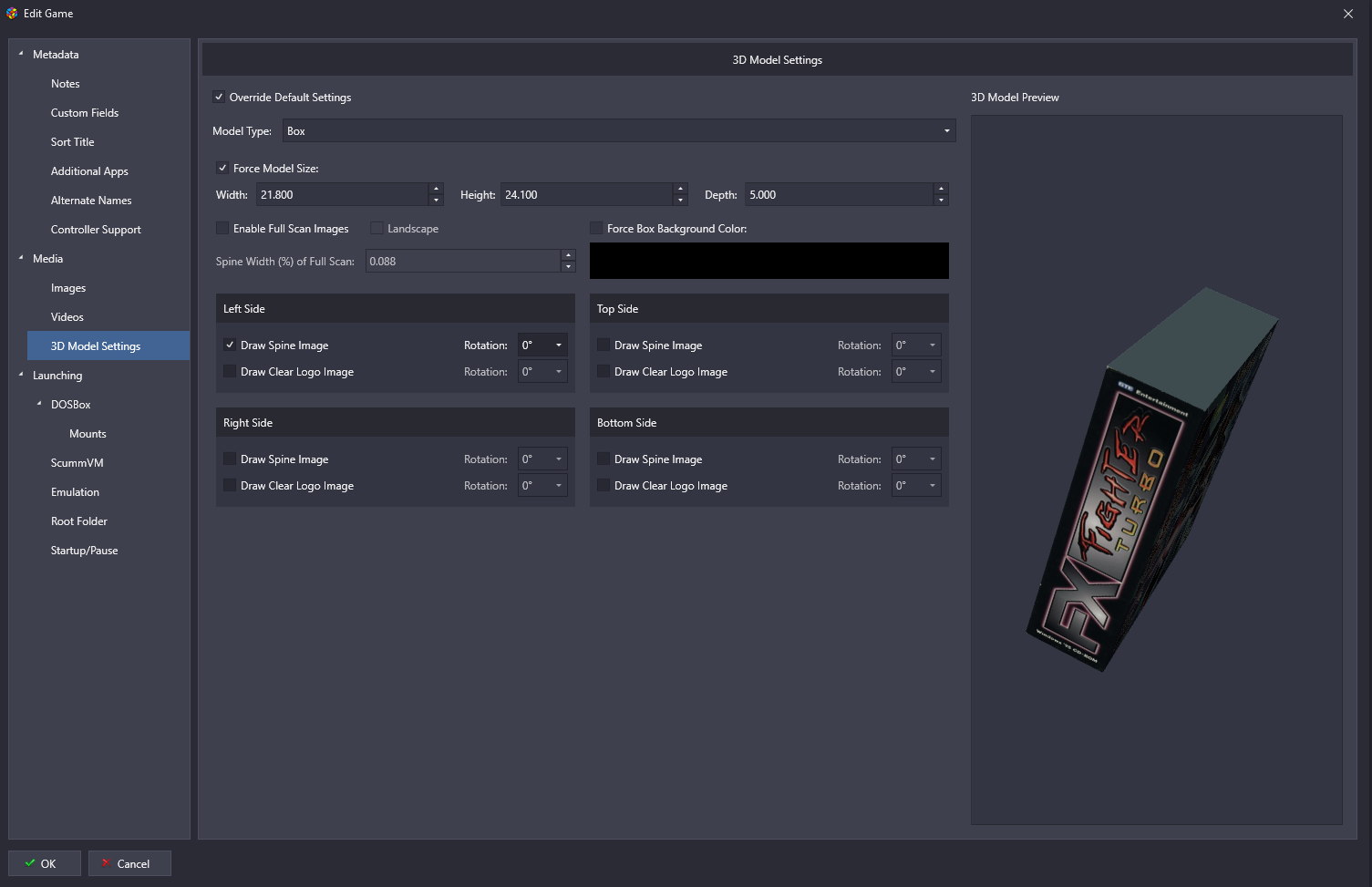Viewport: 1372px width, 887px height.
Task: Select Additional Apps in sidebar
Action: (89, 170)
